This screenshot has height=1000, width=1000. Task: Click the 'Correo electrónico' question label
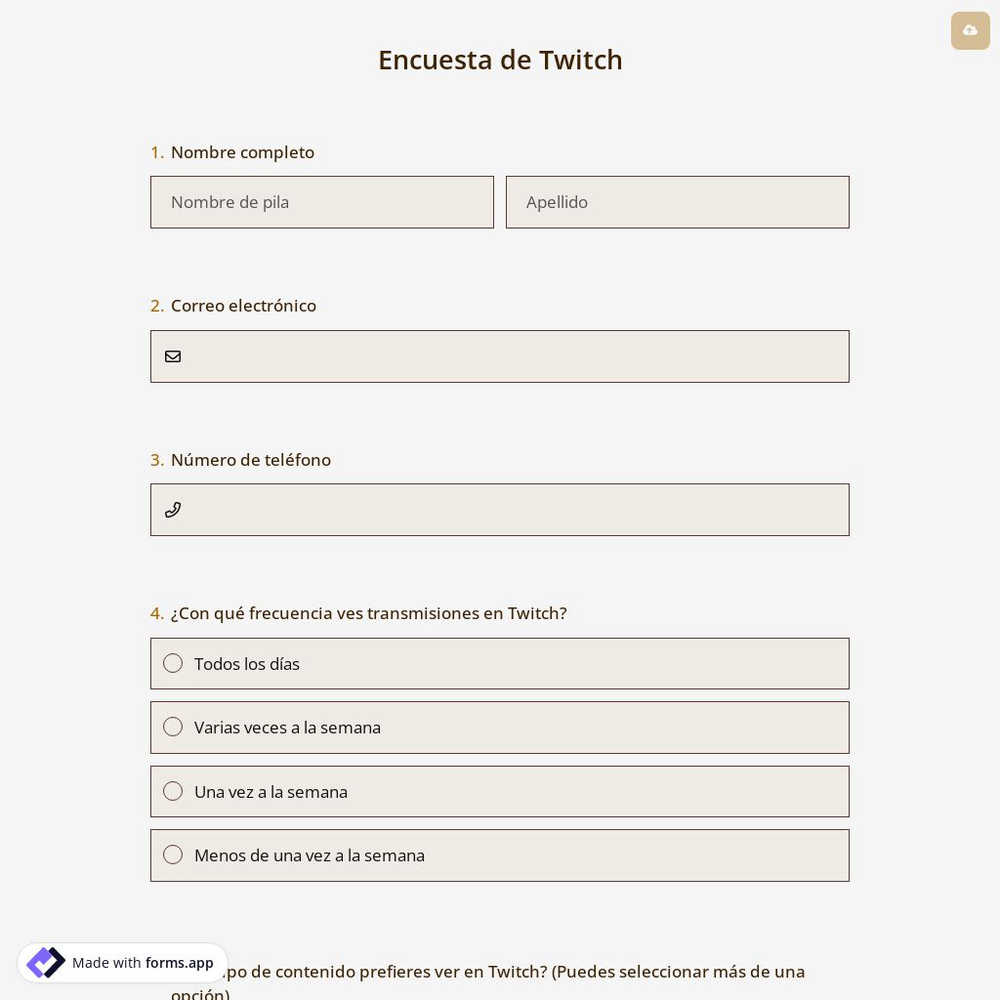243,305
